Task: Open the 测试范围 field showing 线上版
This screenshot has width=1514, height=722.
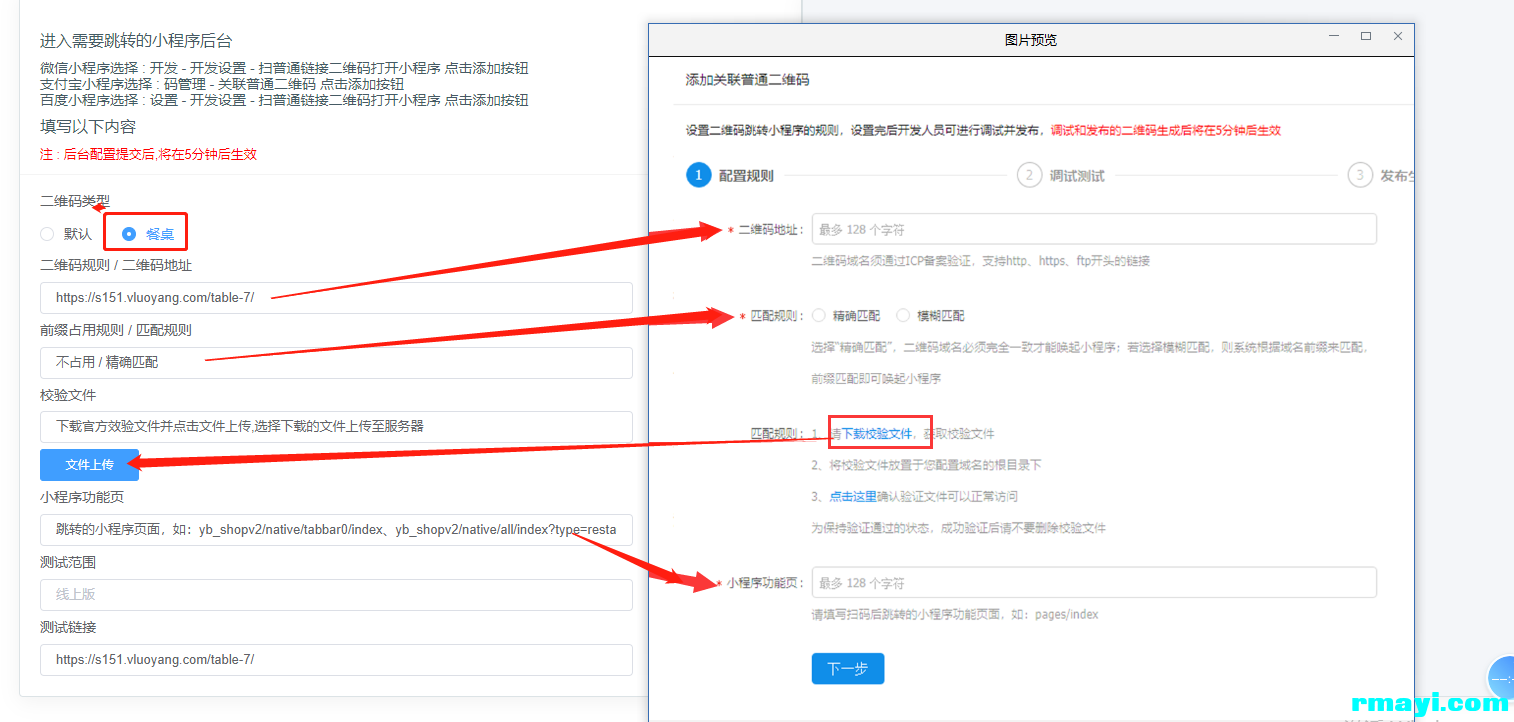Action: [x=336, y=594]
